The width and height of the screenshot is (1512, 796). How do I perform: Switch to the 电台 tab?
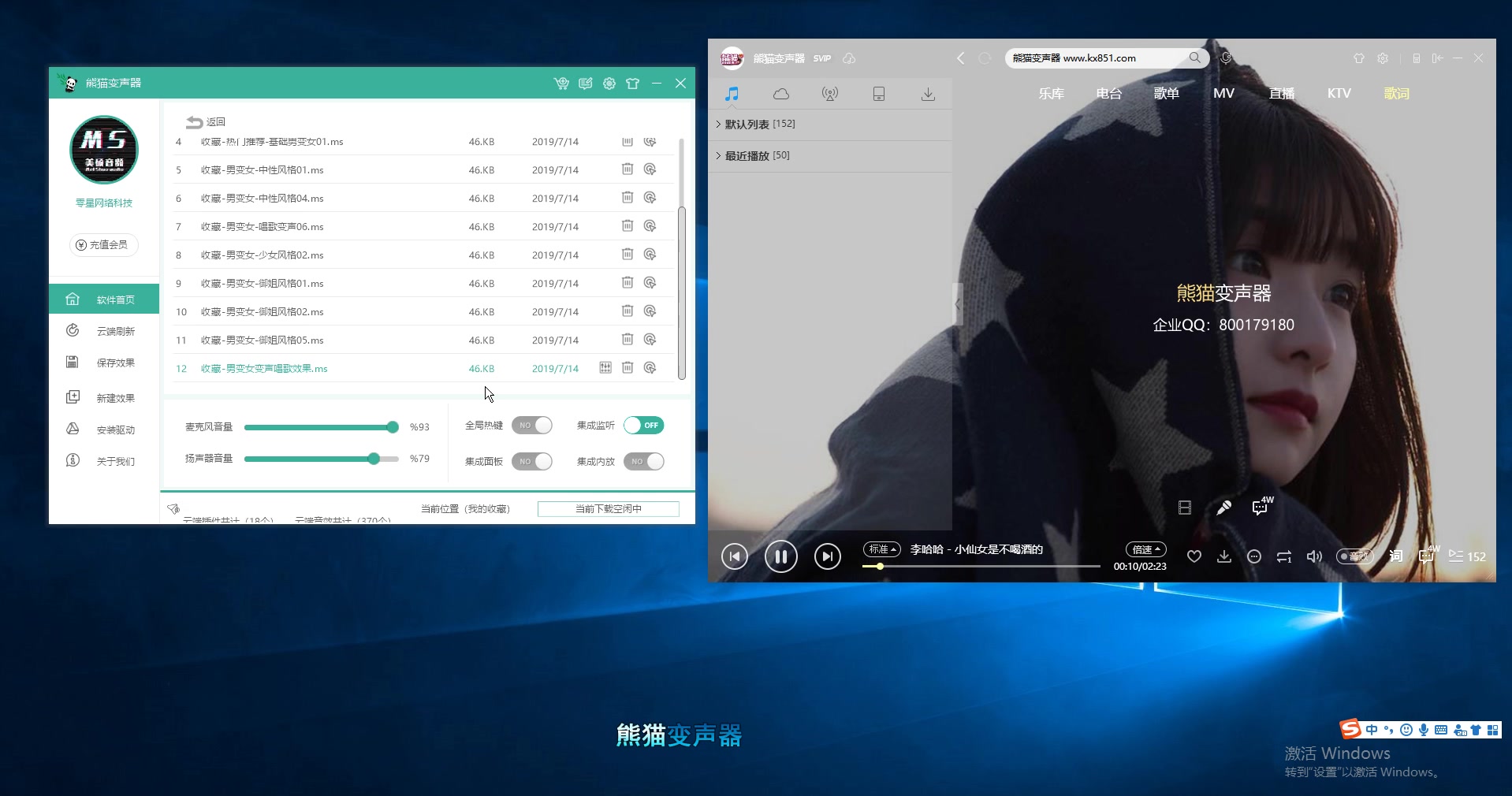1108,94
